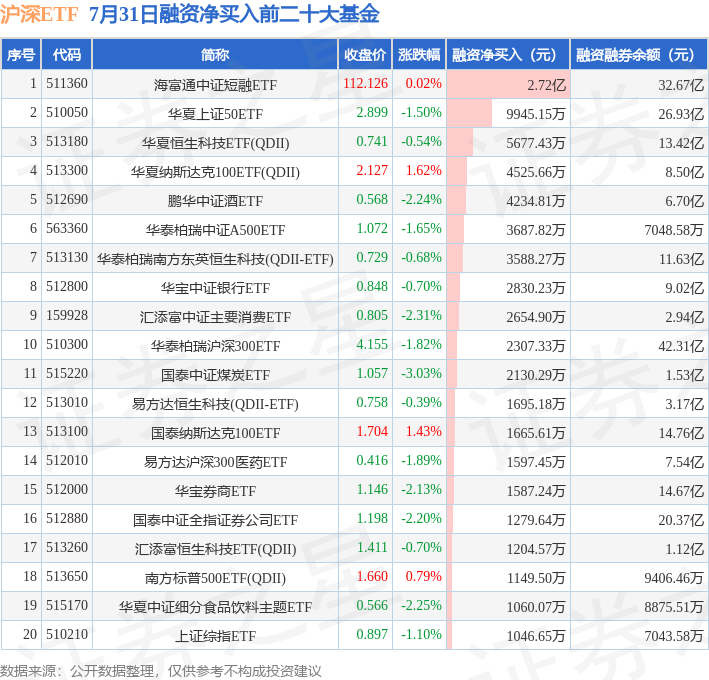This screenshot has height=680, width=709.
Task: Select 华宝券商ETF name cell
Action: point(215,490)
